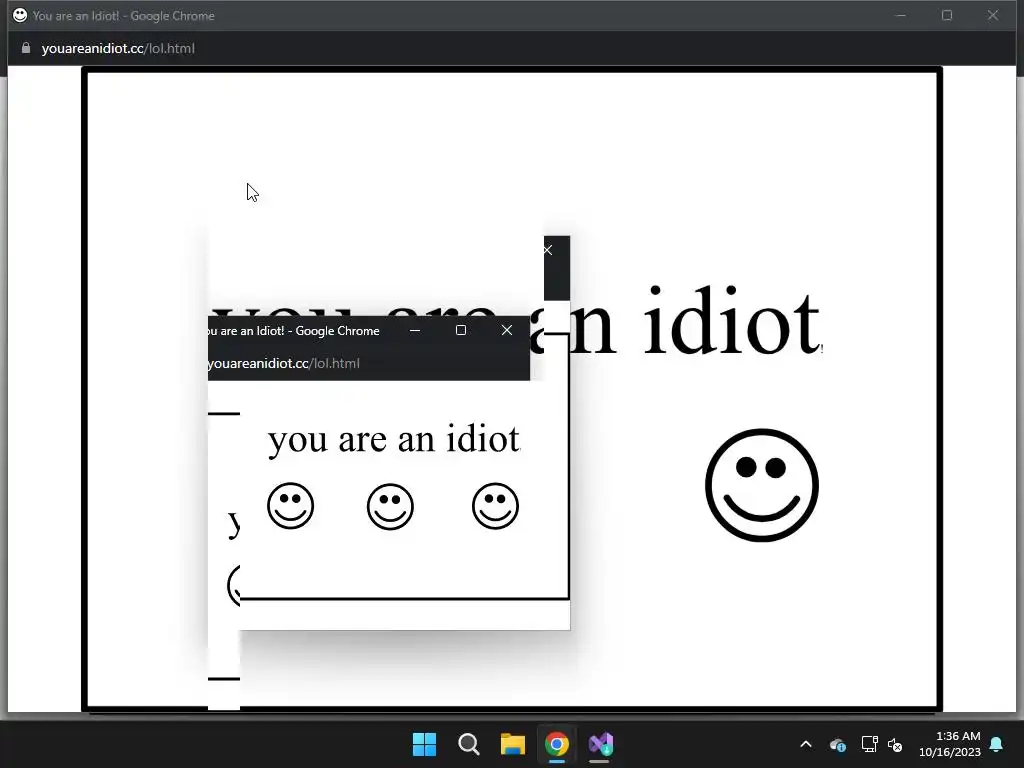Minimize the large background Chrome window
The width and height of the screenshot is (1024, 768).
point(901,15)
